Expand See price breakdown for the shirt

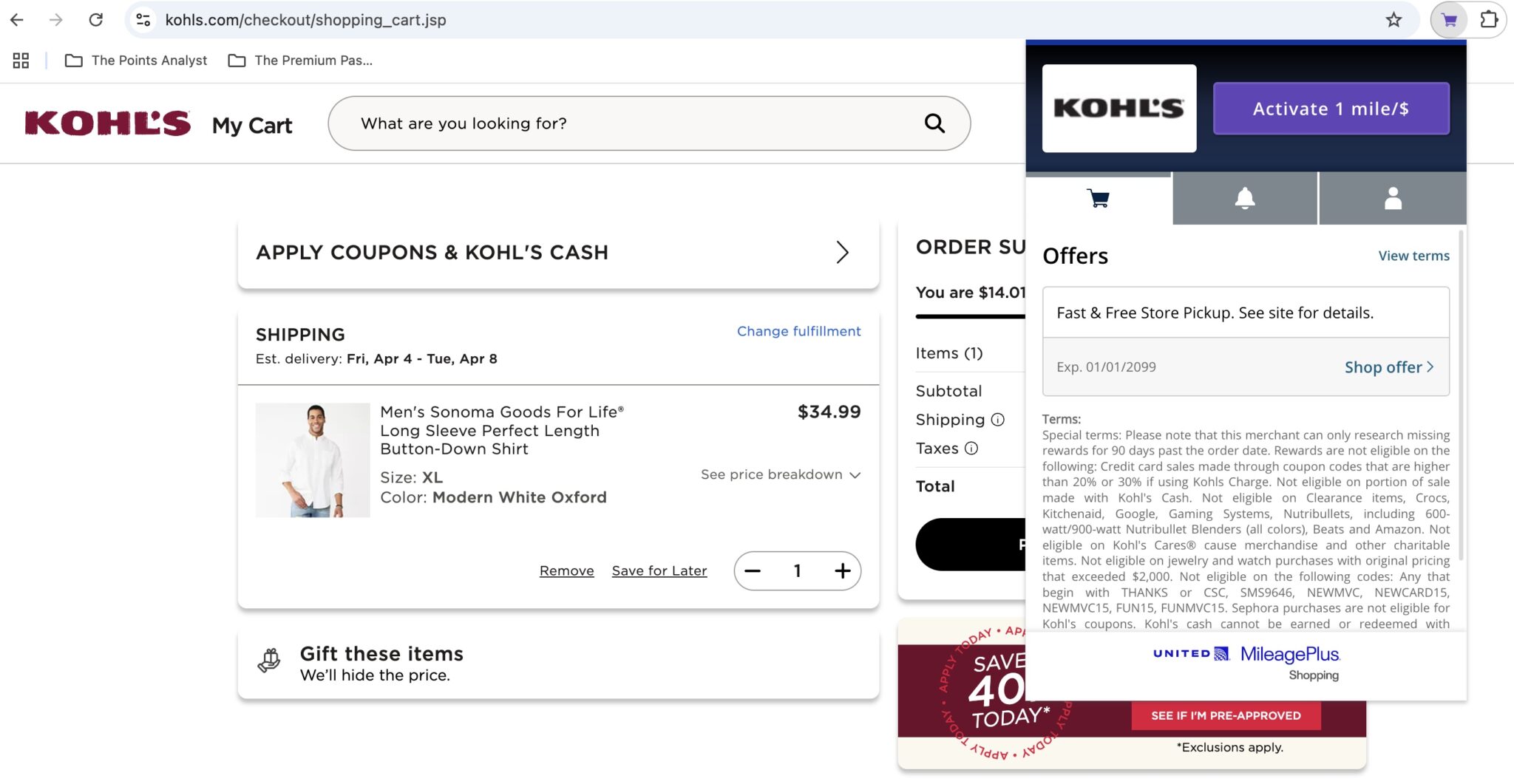(x=780, y=474)
